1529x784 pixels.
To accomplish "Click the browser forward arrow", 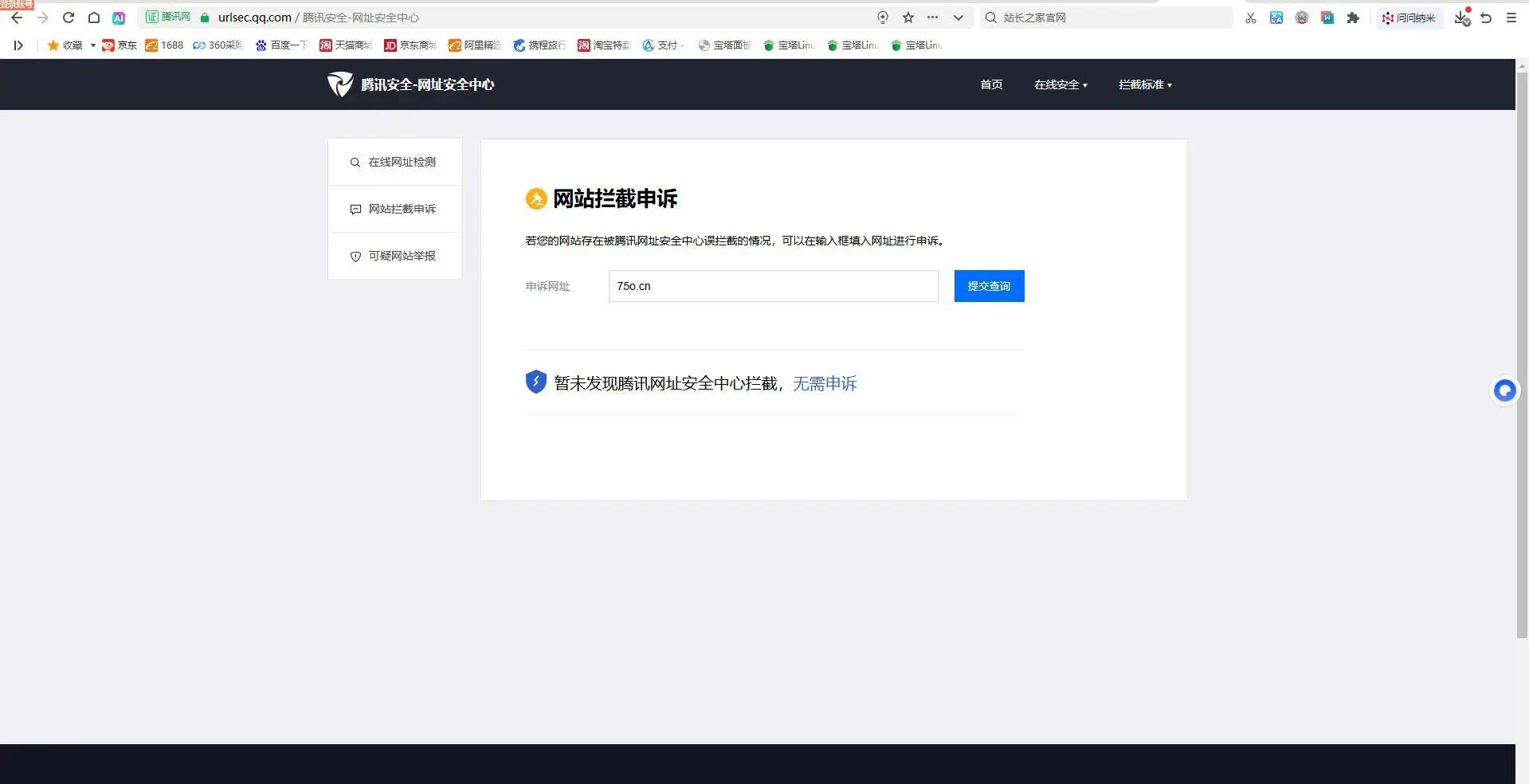I will [43, 18].
